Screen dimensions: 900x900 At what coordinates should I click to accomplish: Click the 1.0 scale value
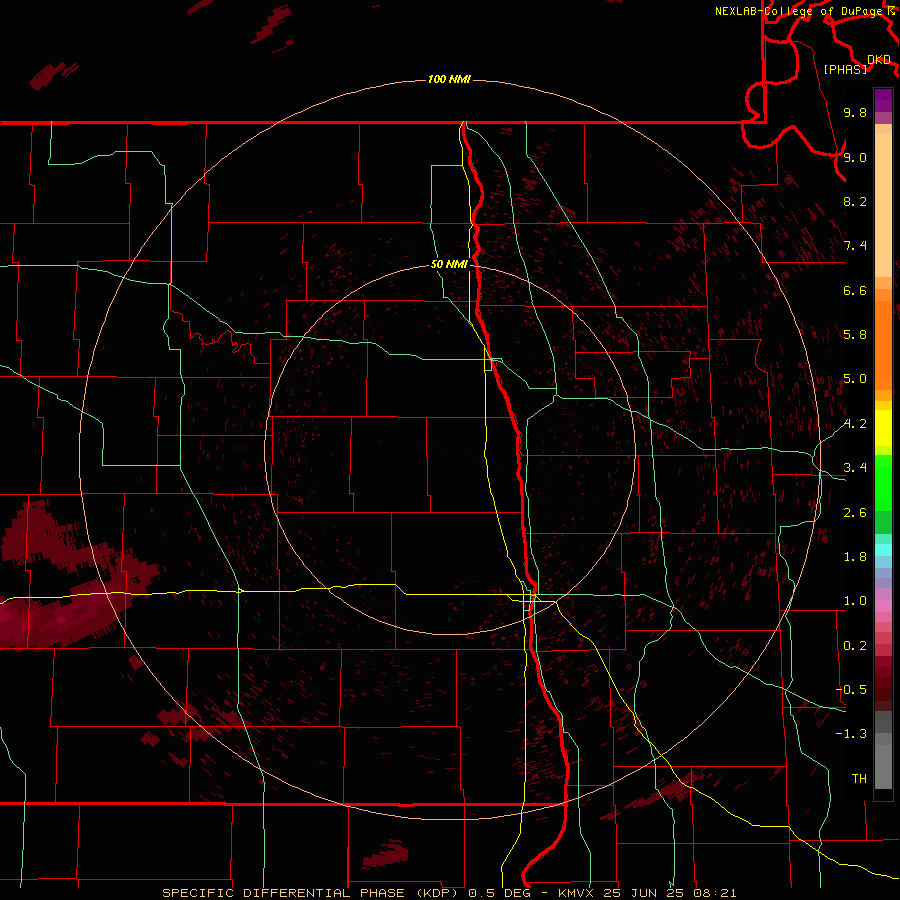(855, 601)
